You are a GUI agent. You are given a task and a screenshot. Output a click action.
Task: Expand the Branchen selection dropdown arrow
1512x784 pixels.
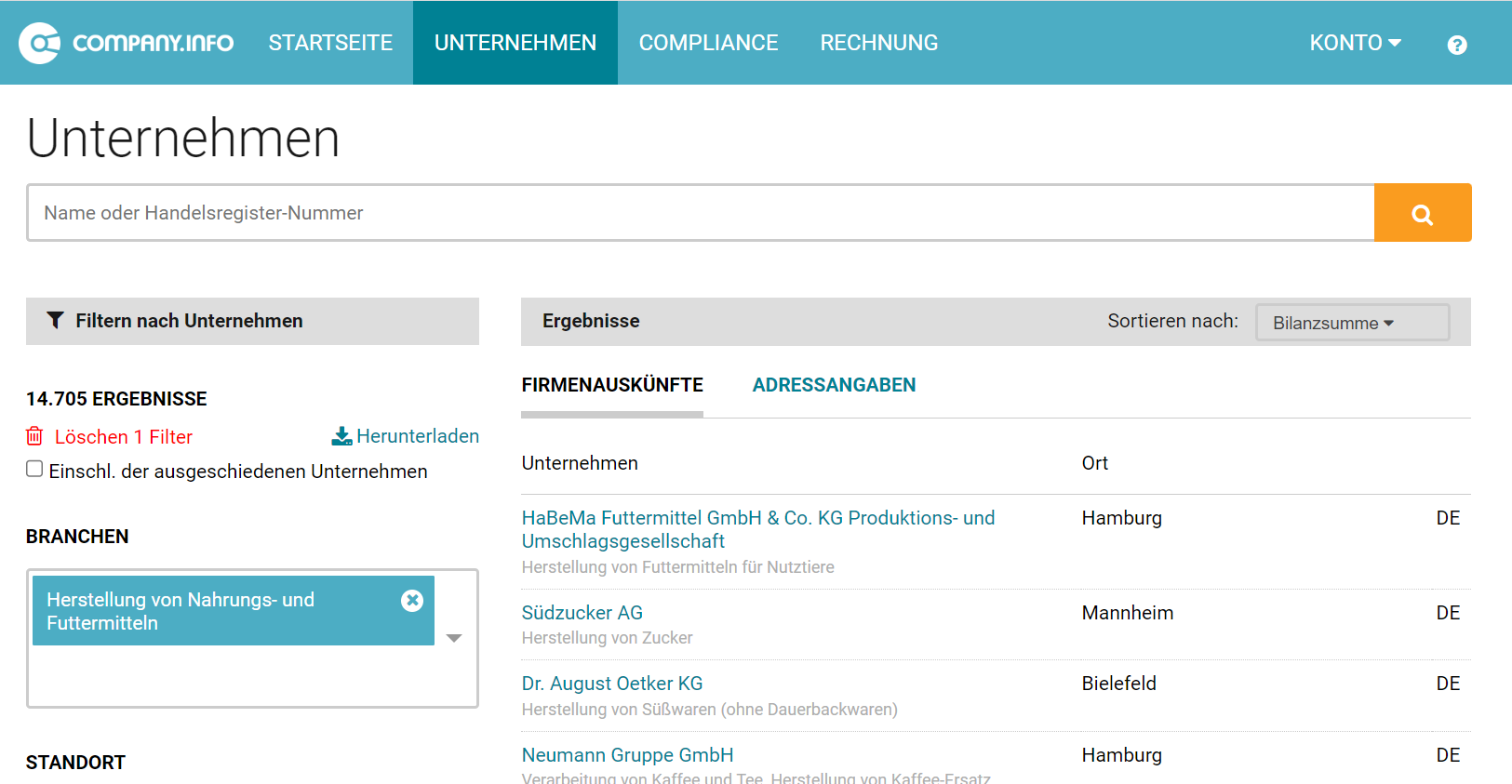454,638
